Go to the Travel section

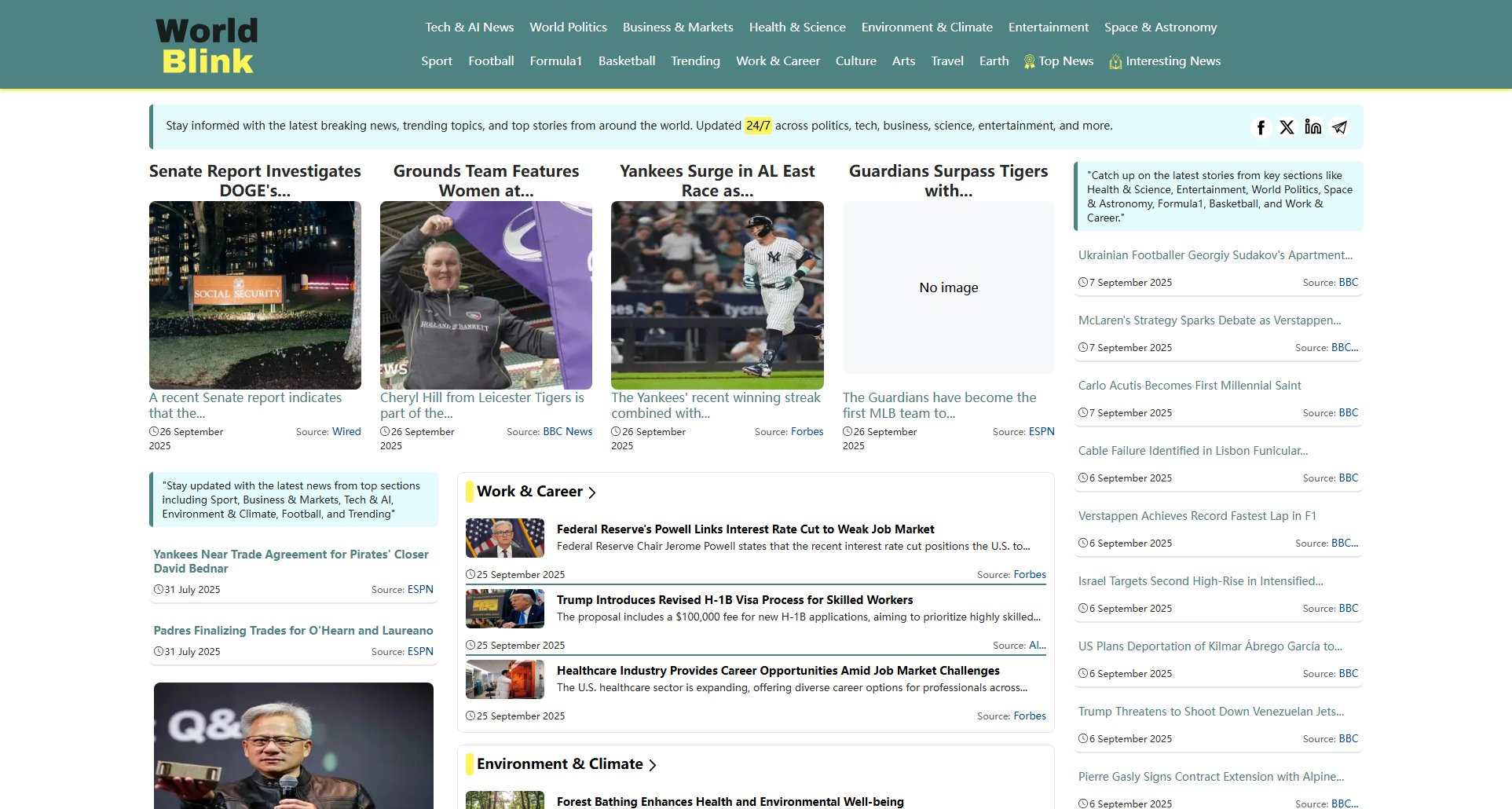(x=947, y=61)
